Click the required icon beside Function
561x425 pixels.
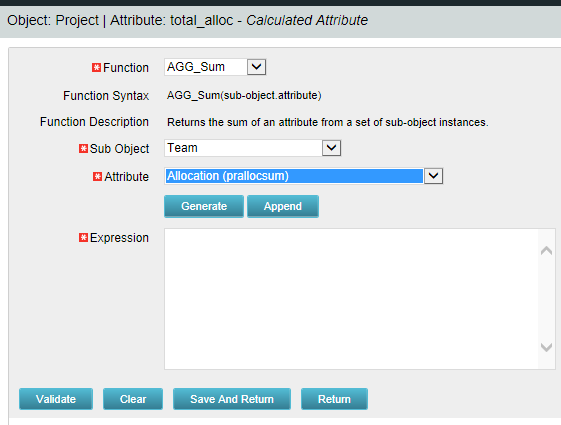tap(96, 67)
